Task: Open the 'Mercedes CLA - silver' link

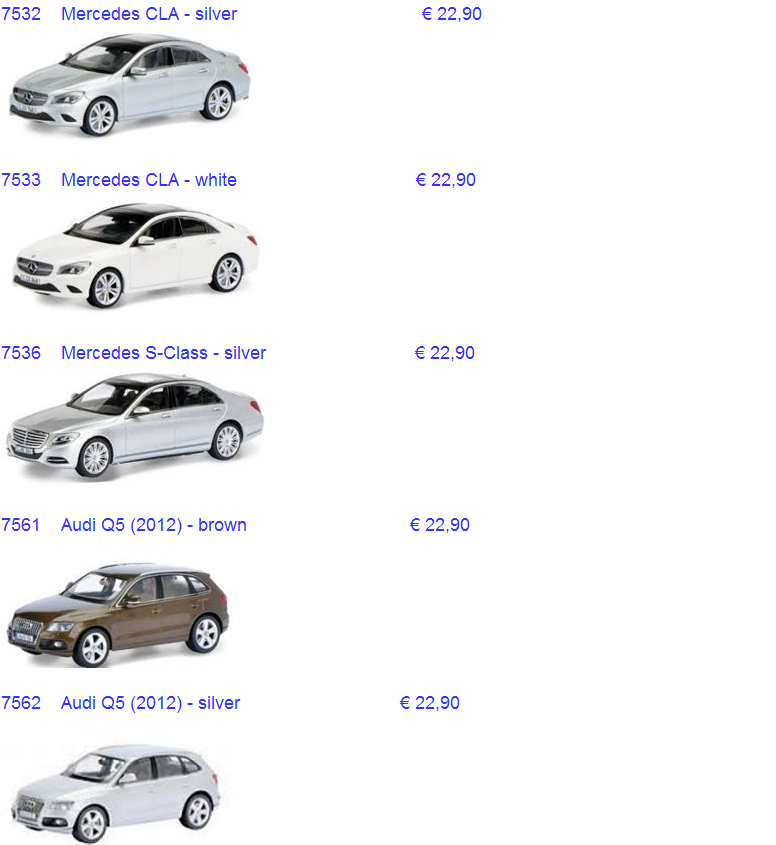Action: (x=149, y=14)
